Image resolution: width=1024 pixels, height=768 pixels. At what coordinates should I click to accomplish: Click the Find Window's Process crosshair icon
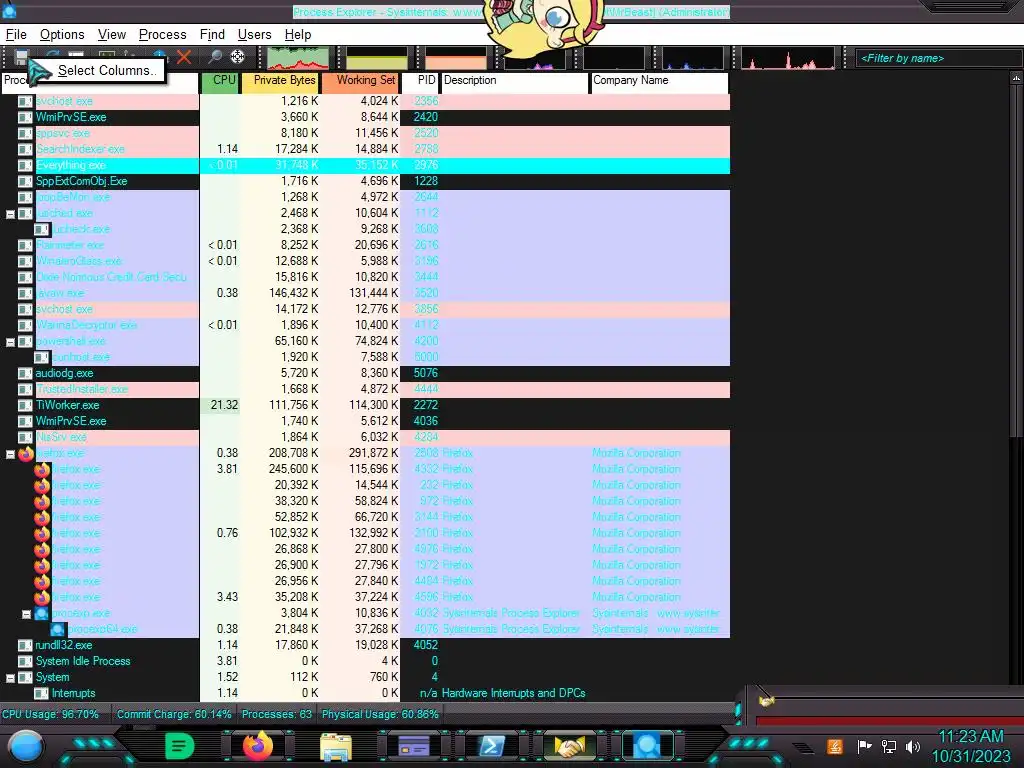point(238,57)
